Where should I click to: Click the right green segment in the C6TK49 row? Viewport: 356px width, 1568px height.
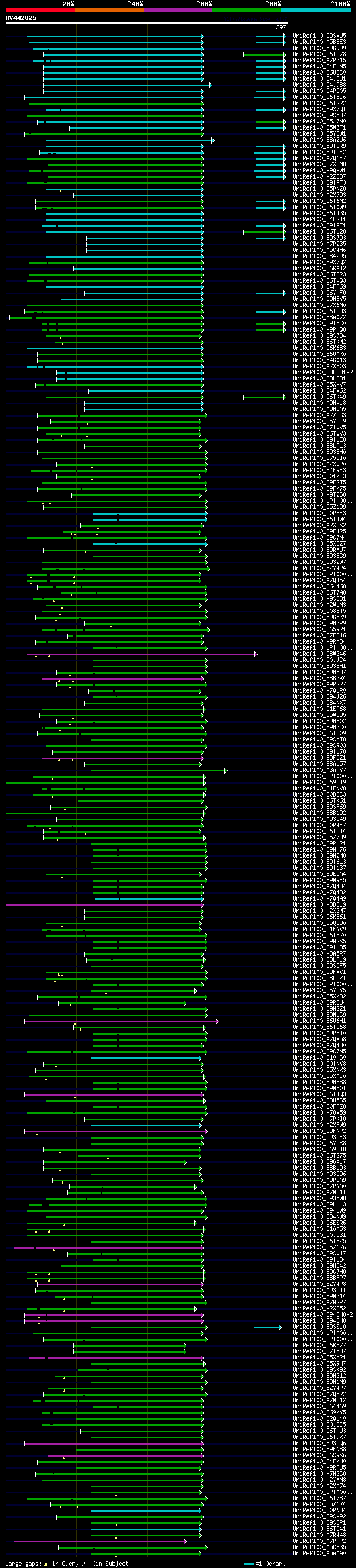point(265,398)
